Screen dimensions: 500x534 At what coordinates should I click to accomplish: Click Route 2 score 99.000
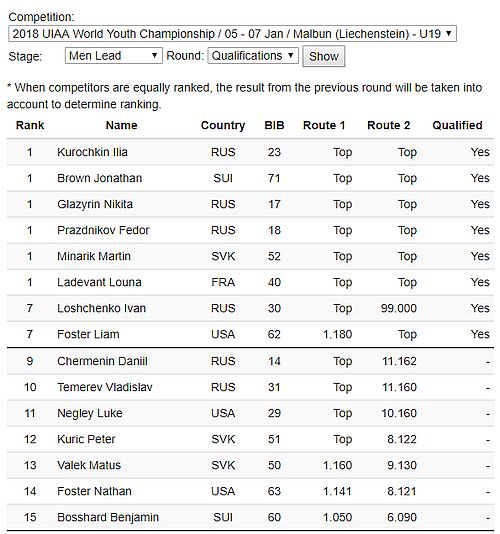point(399,308)
